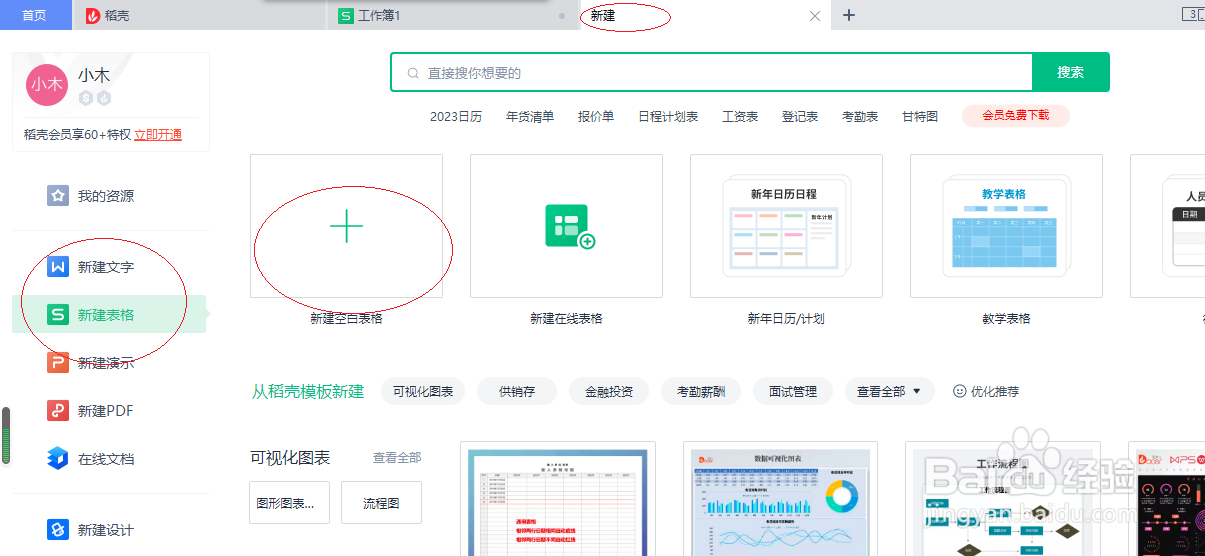This screenshot has width=1205, height=556.
Task: Switch to the 工作簿1 tab
Action: (453, 15)
